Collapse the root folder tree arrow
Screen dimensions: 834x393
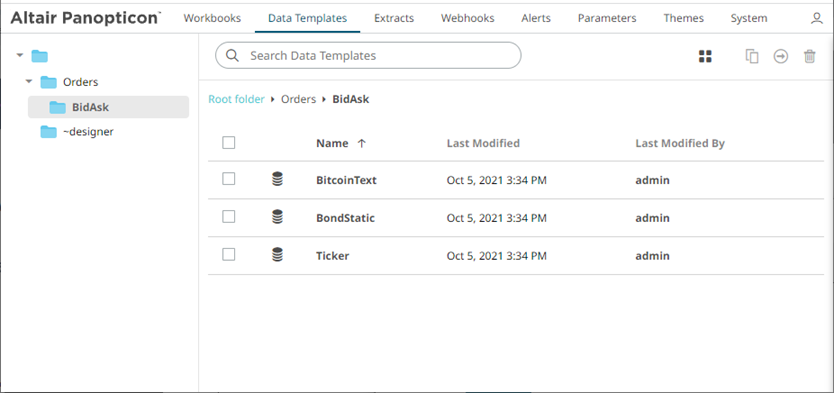pyautogui.click(x=20, y=55)
